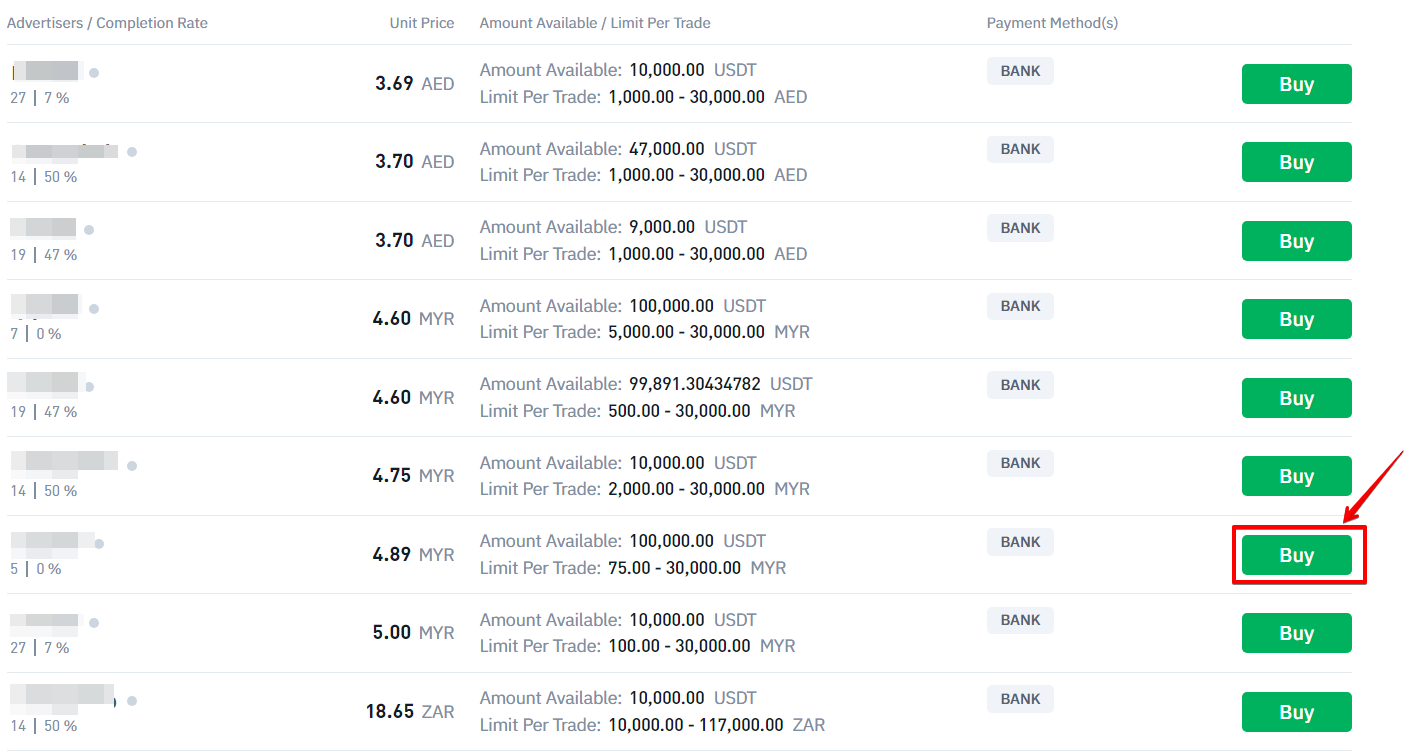Open advertiser profile for 3.69 AED offer
This screenshot has height=756, width=1415.
46,72
